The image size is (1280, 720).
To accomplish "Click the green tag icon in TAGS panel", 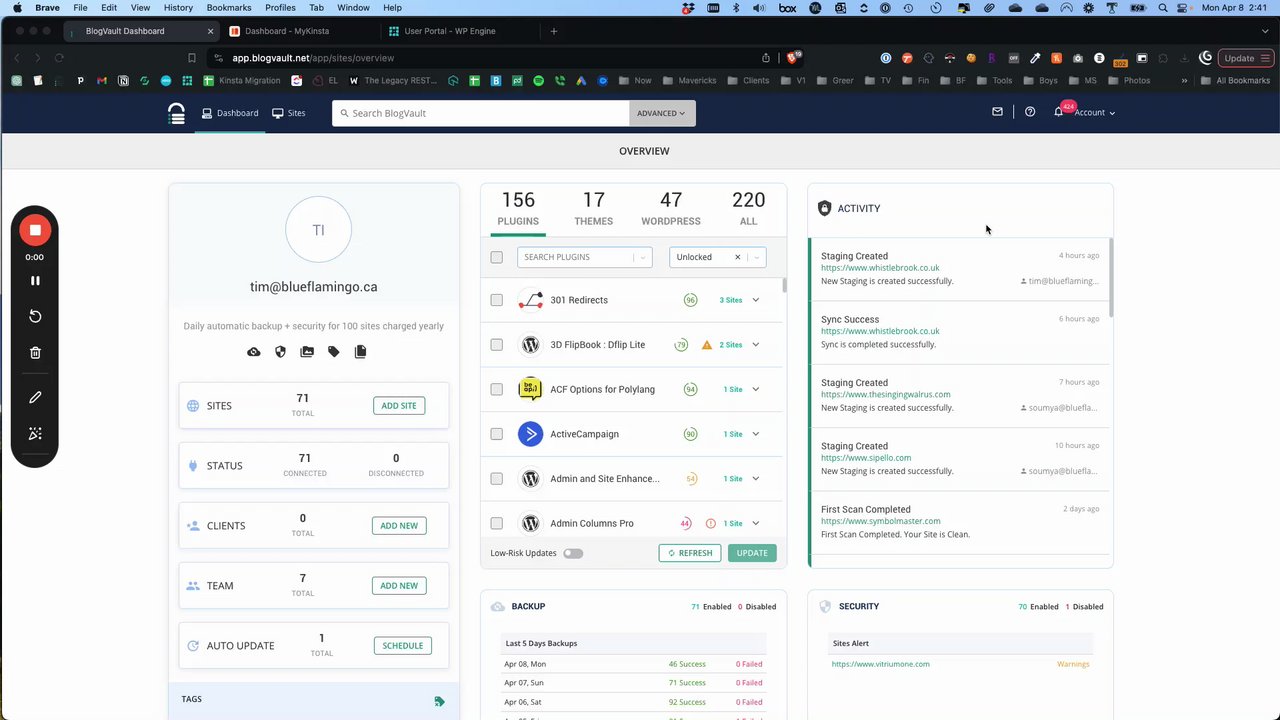I will coord(439,701).
